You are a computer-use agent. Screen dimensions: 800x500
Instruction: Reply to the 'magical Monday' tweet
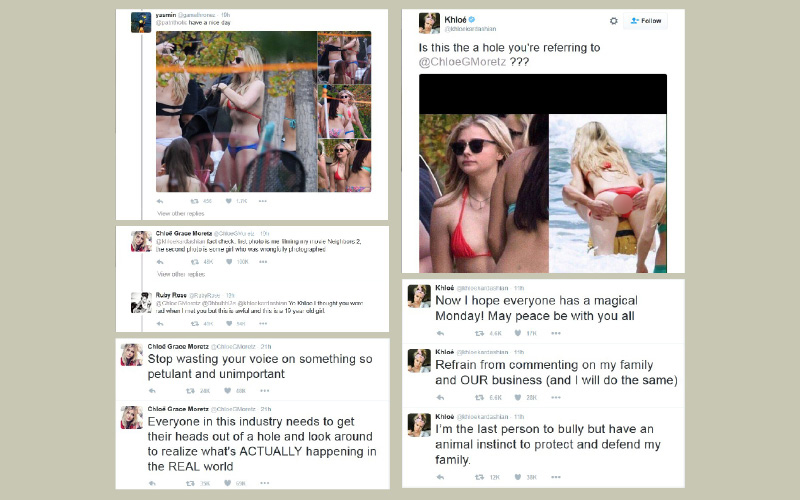(440, 333)
